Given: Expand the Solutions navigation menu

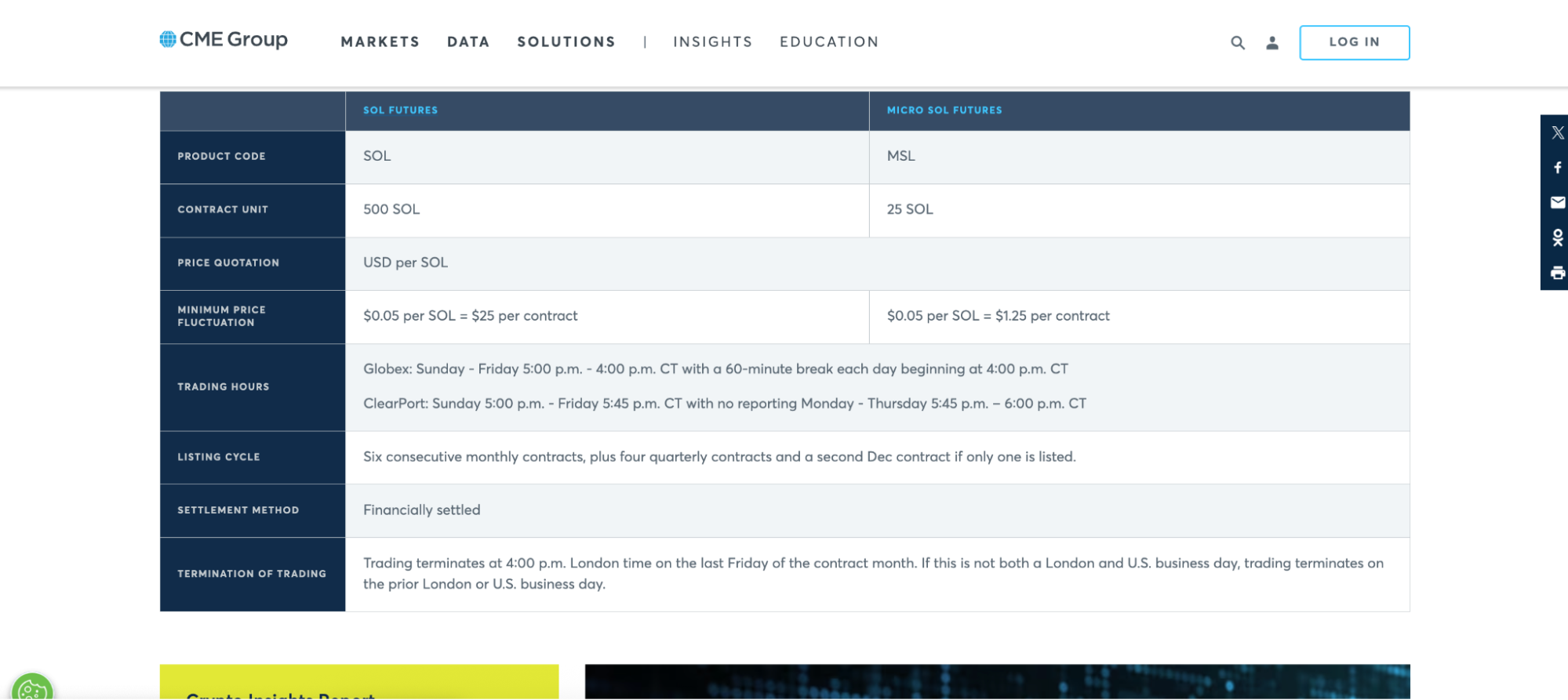Looking at the screenshot, I should tap(566, 42).
